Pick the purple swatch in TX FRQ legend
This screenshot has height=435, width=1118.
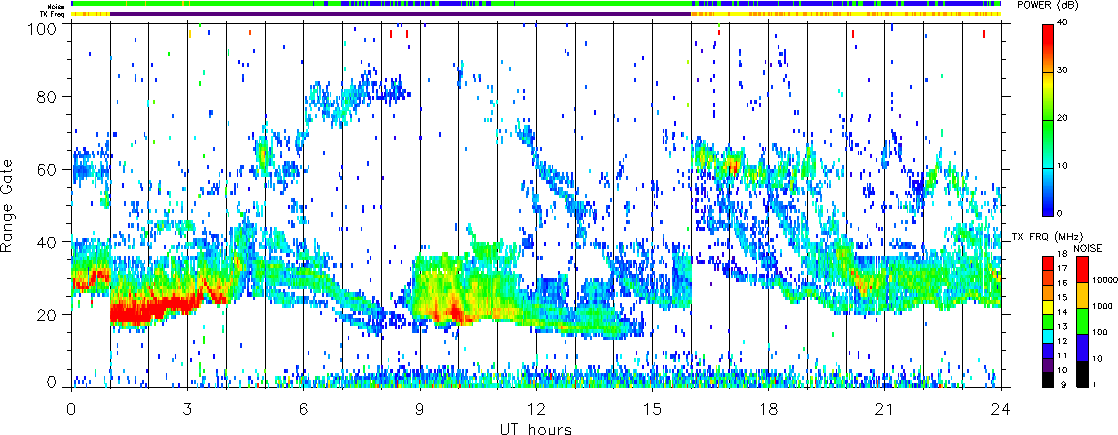(1048, 365)
